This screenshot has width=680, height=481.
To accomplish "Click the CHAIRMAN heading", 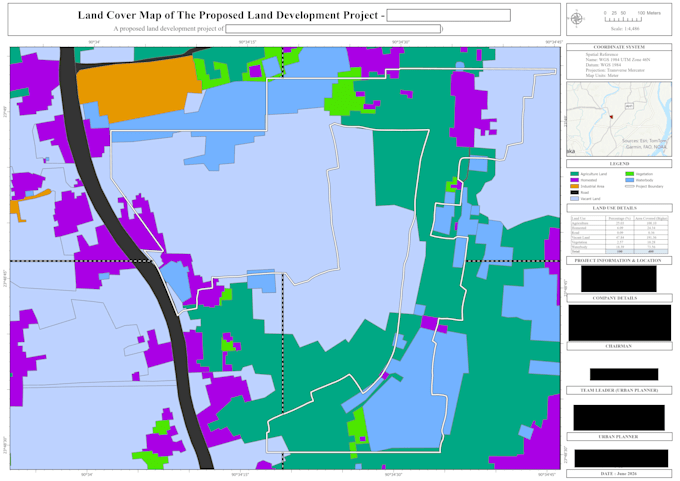I will [618, 346].
